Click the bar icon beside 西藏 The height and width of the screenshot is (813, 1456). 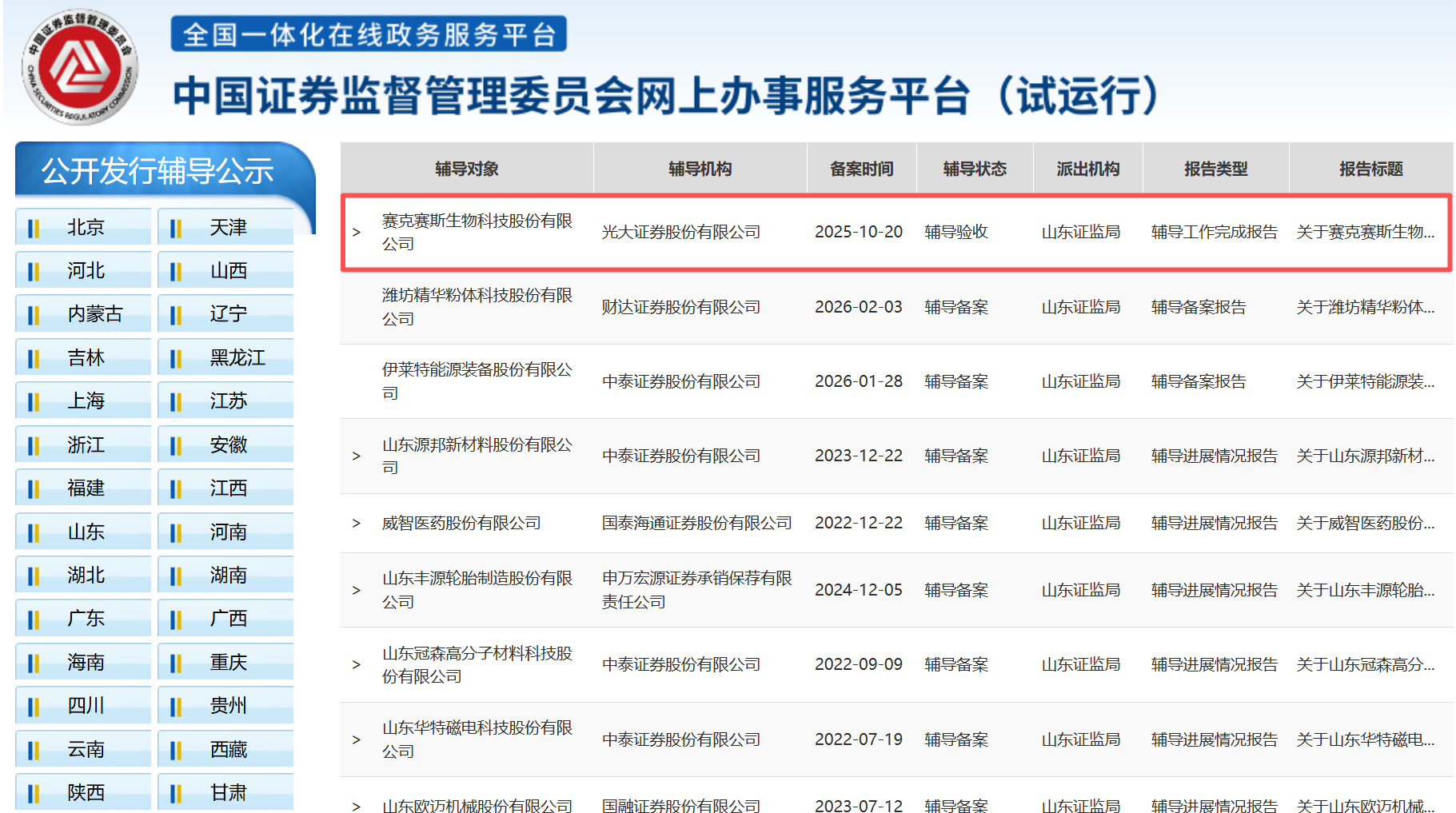175,750
